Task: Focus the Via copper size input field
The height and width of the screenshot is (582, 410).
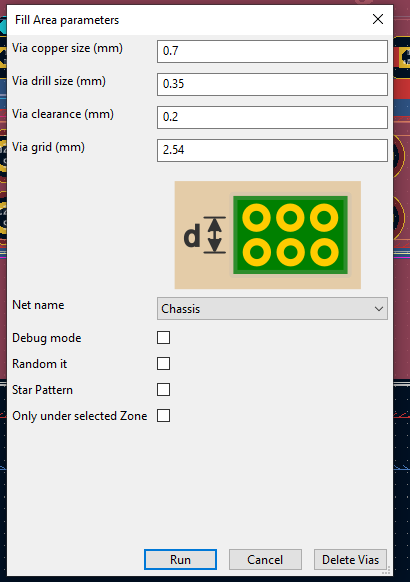Action: pos(272,51)
